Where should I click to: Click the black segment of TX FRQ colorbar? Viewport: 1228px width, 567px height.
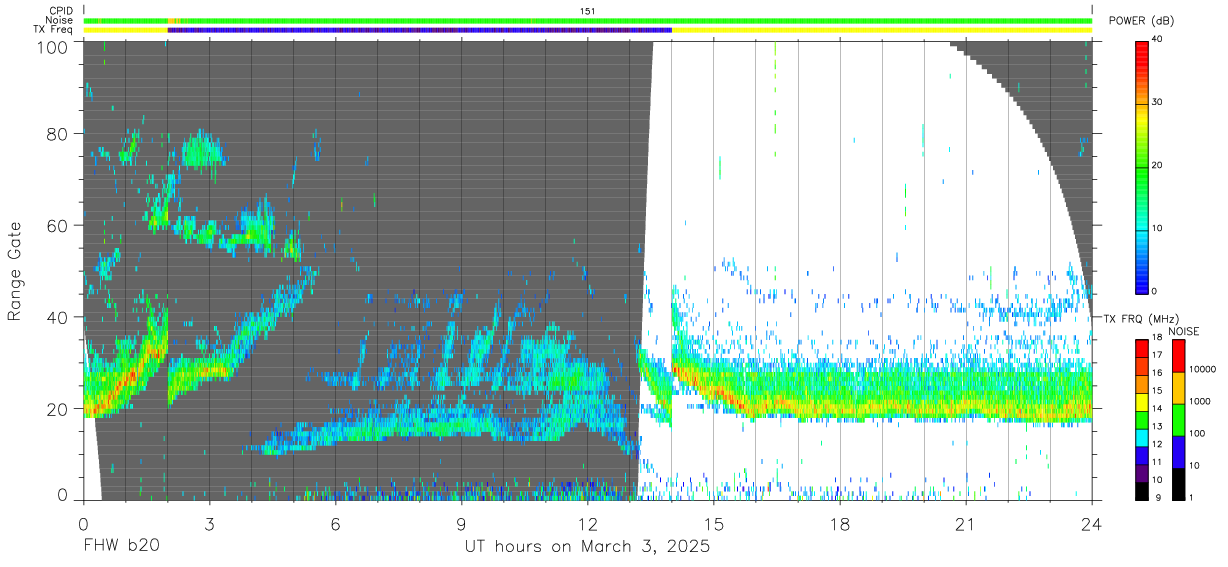click(1141, 489)
